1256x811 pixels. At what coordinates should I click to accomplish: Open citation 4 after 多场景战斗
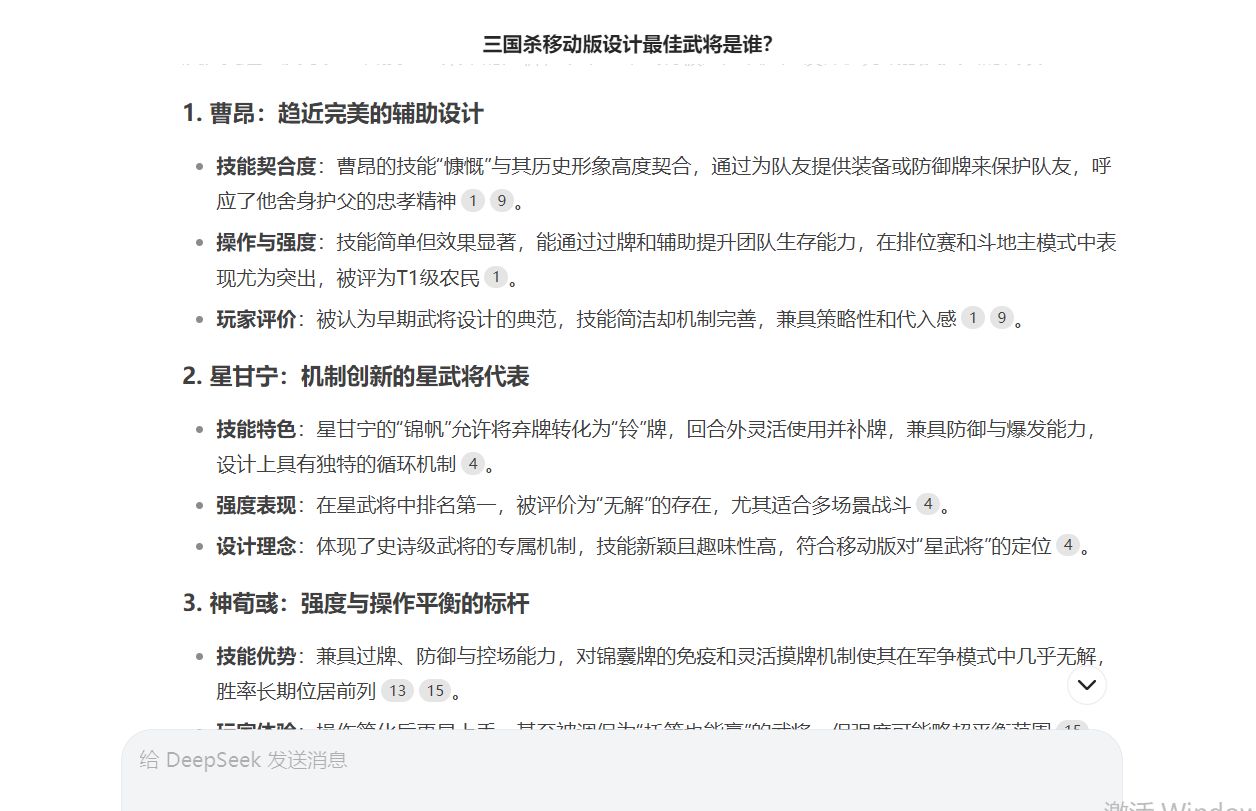pos(928,504)
